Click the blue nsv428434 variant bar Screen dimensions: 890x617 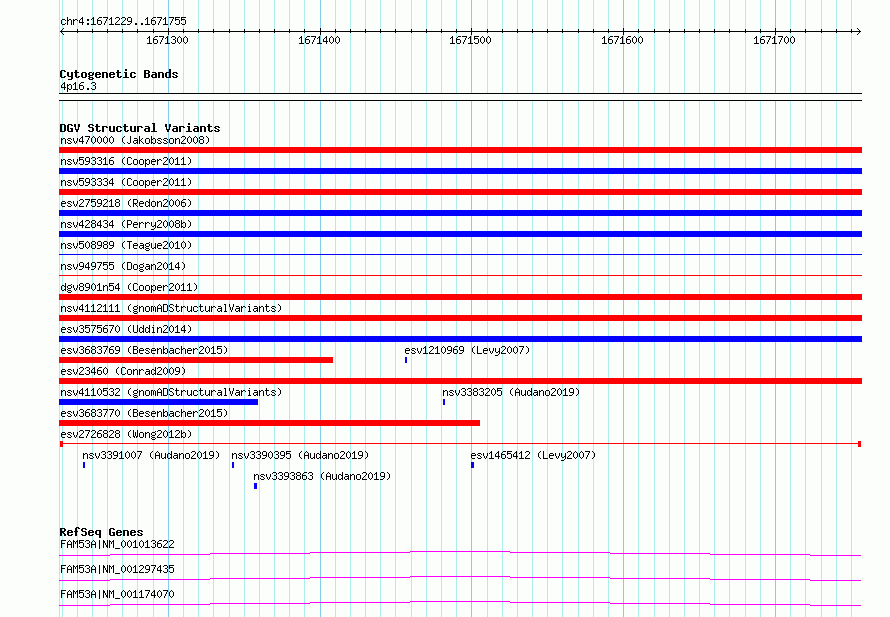point(460,234)
